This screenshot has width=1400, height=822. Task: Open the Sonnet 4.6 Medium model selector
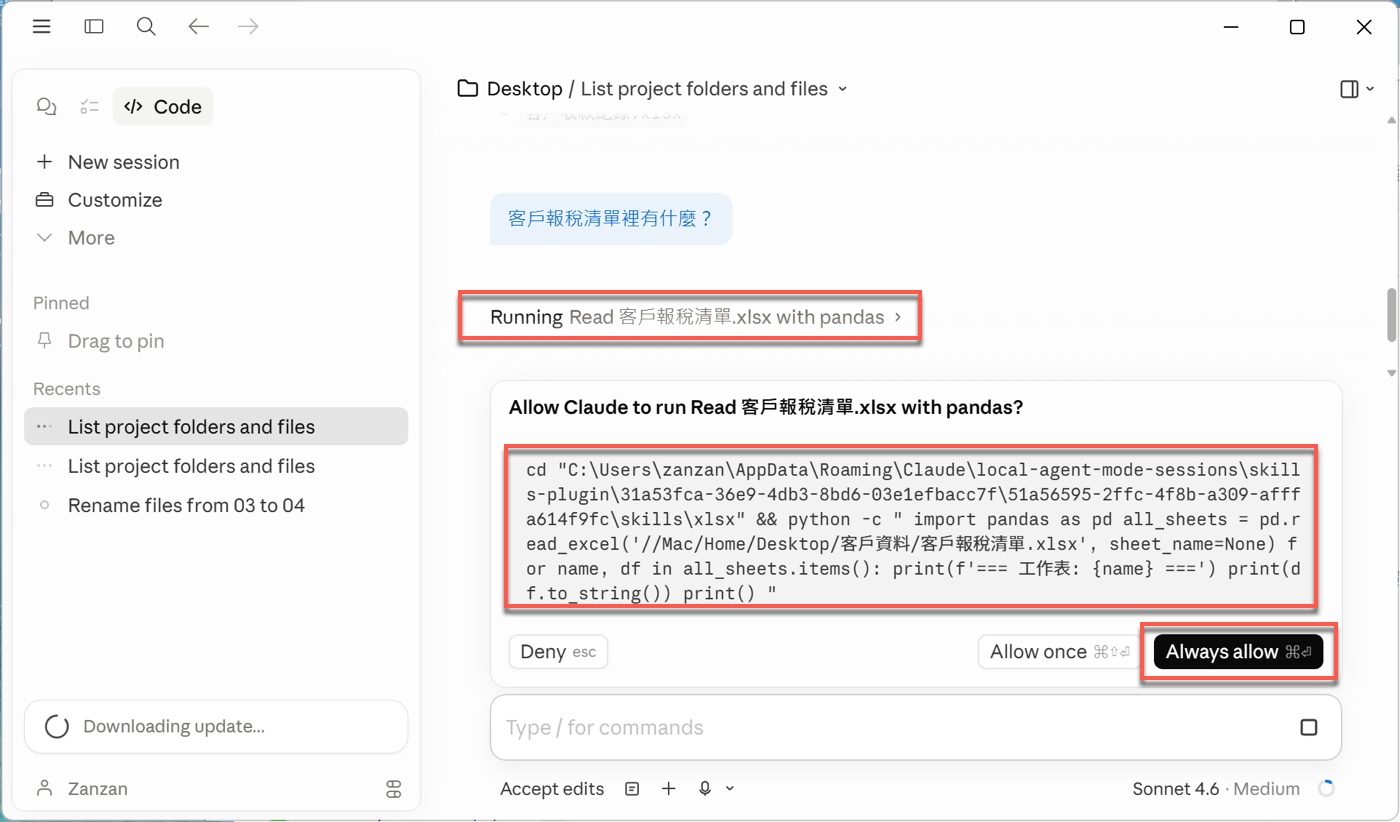click(1216, 788)
